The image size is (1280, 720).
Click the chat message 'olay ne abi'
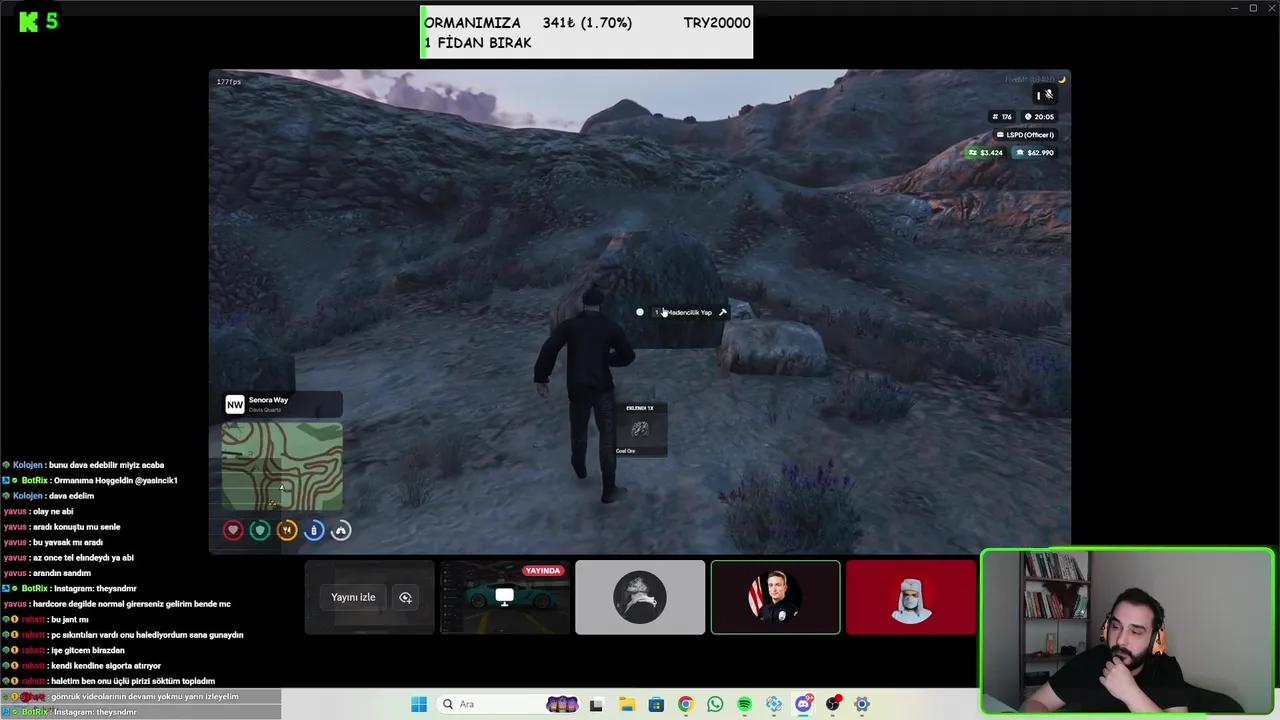pos(53,512)
